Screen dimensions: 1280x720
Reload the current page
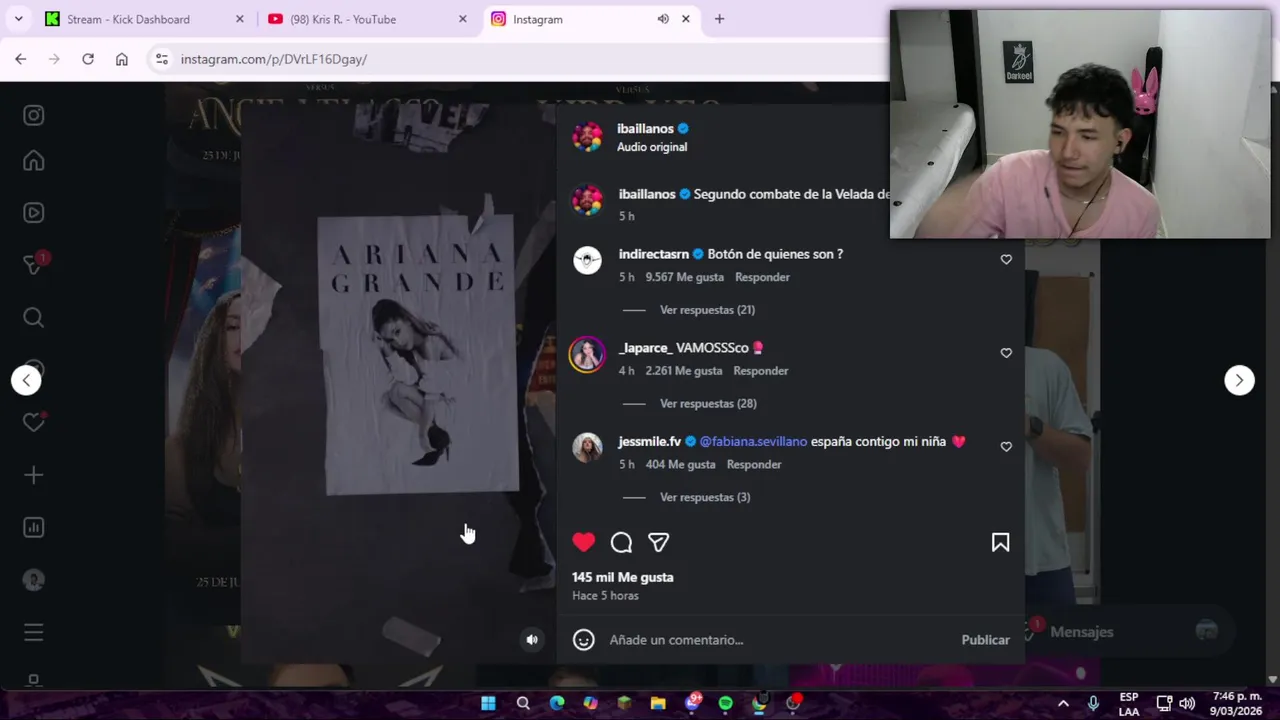coord(88,59)
